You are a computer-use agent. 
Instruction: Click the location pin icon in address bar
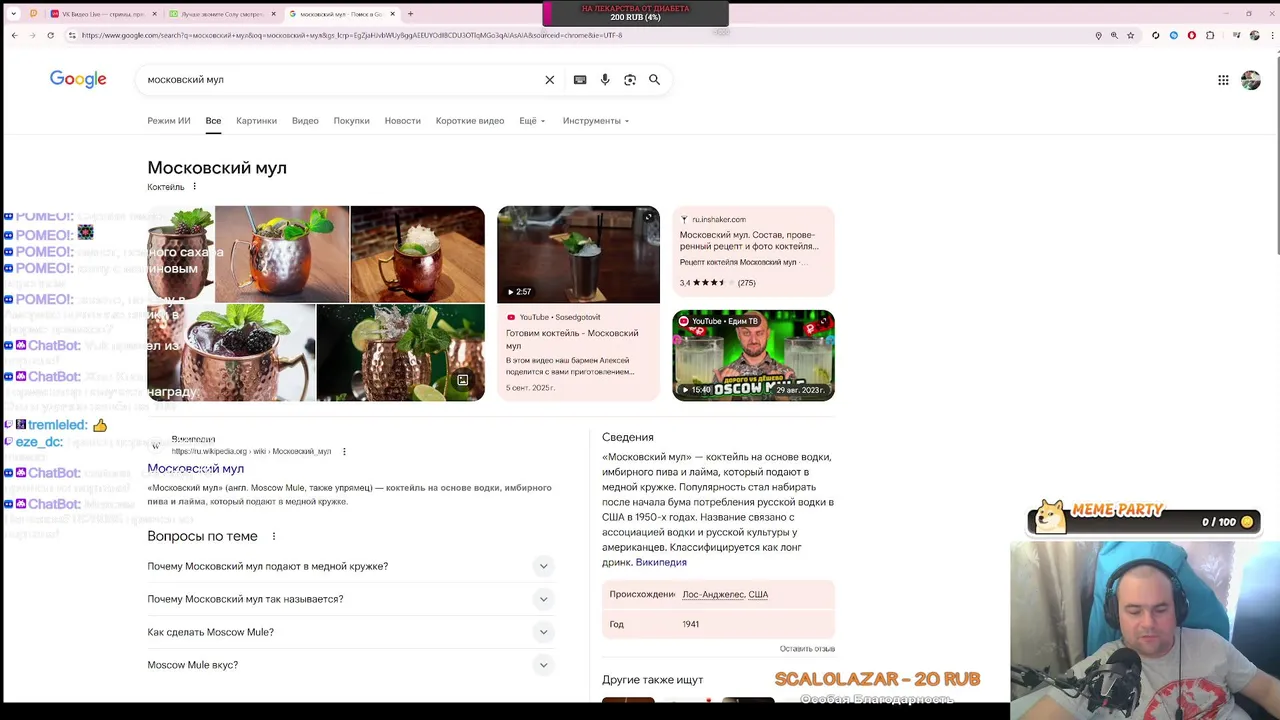[1098, 35]
